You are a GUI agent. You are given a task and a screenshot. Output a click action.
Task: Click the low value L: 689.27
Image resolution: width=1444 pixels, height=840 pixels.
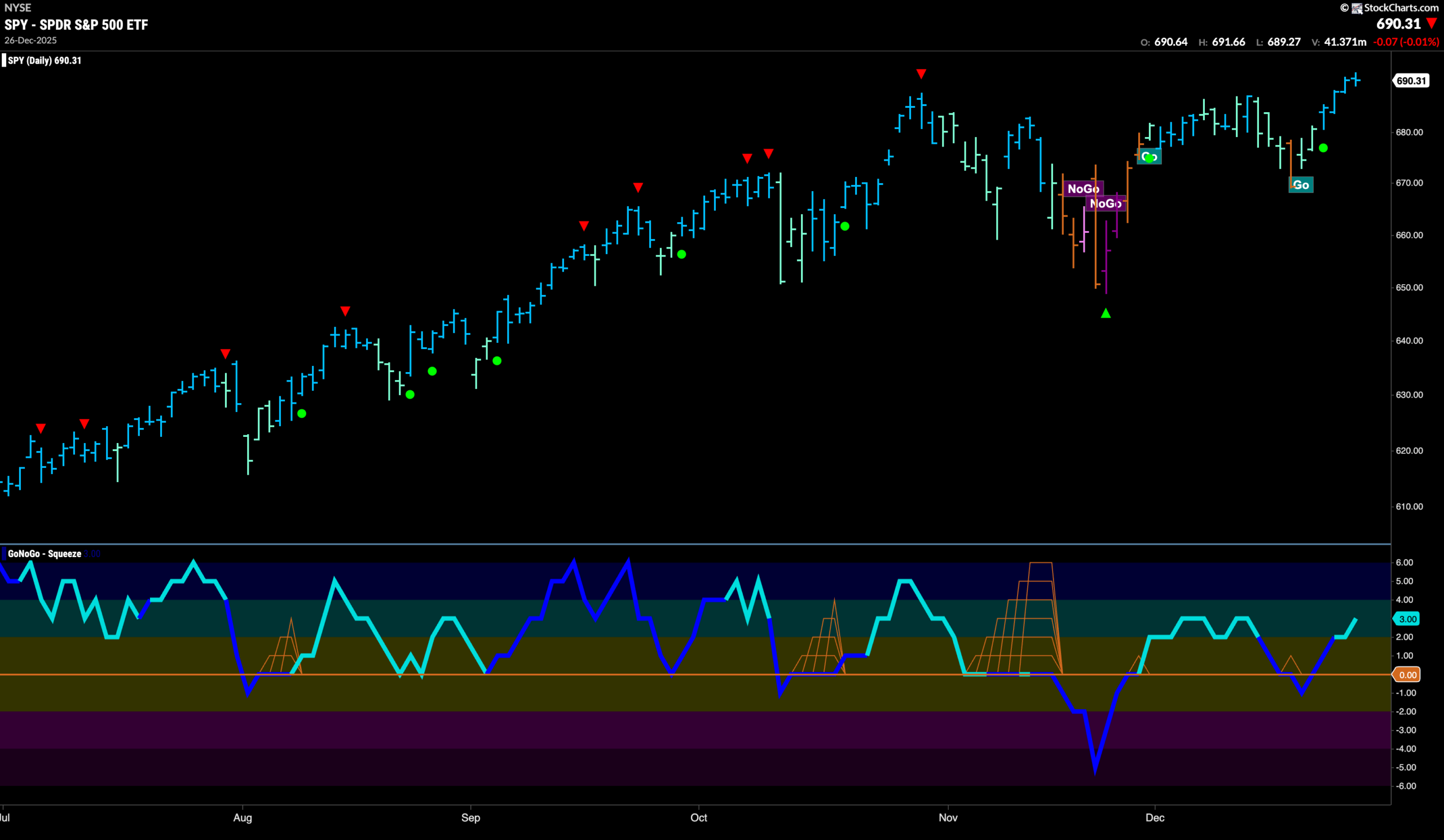(1278, 42)
